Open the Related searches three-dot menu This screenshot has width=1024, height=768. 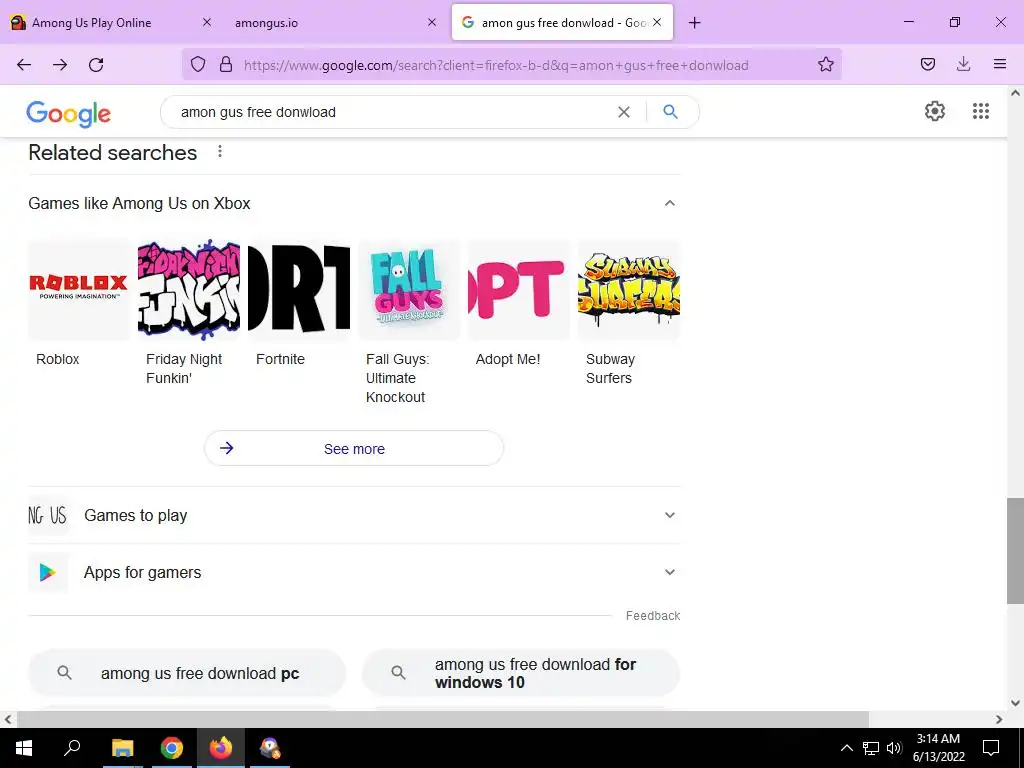[220, 152]
